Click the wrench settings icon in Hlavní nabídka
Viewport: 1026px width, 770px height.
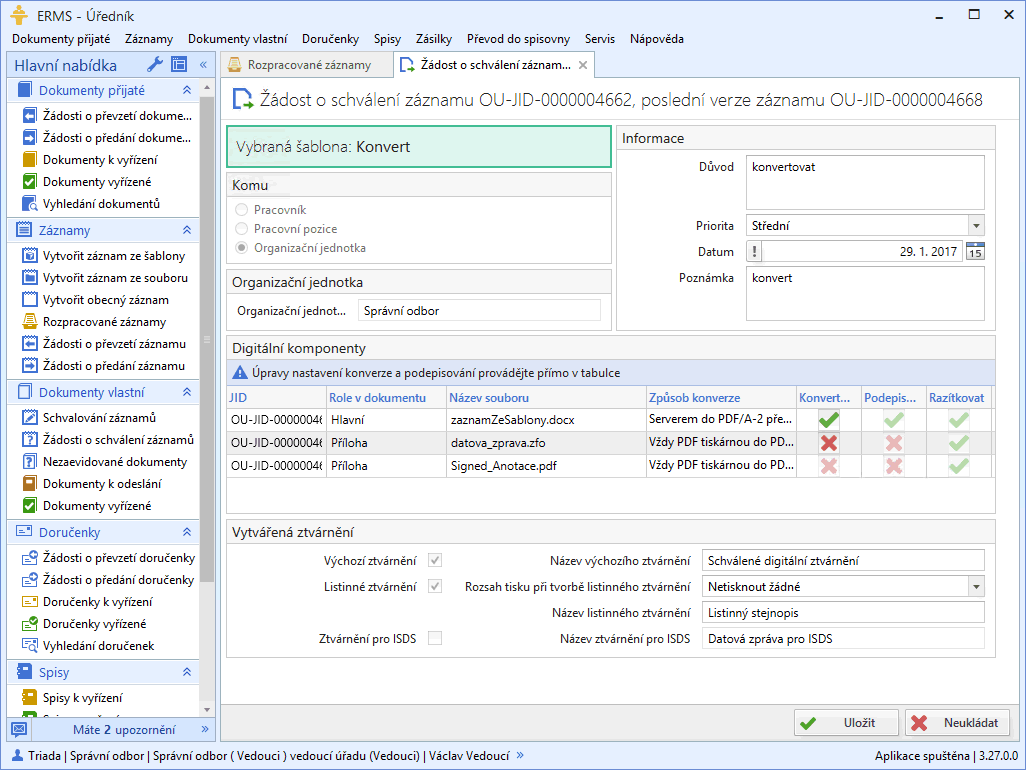[x=154, y=65]
